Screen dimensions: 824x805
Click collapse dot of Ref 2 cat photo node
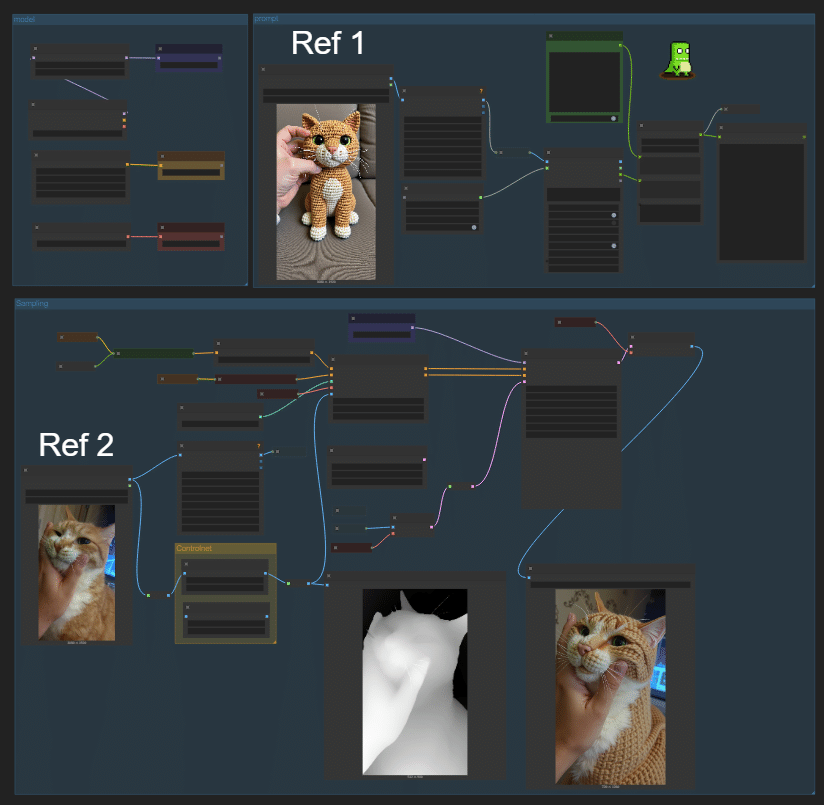click(x=26, y=470)
